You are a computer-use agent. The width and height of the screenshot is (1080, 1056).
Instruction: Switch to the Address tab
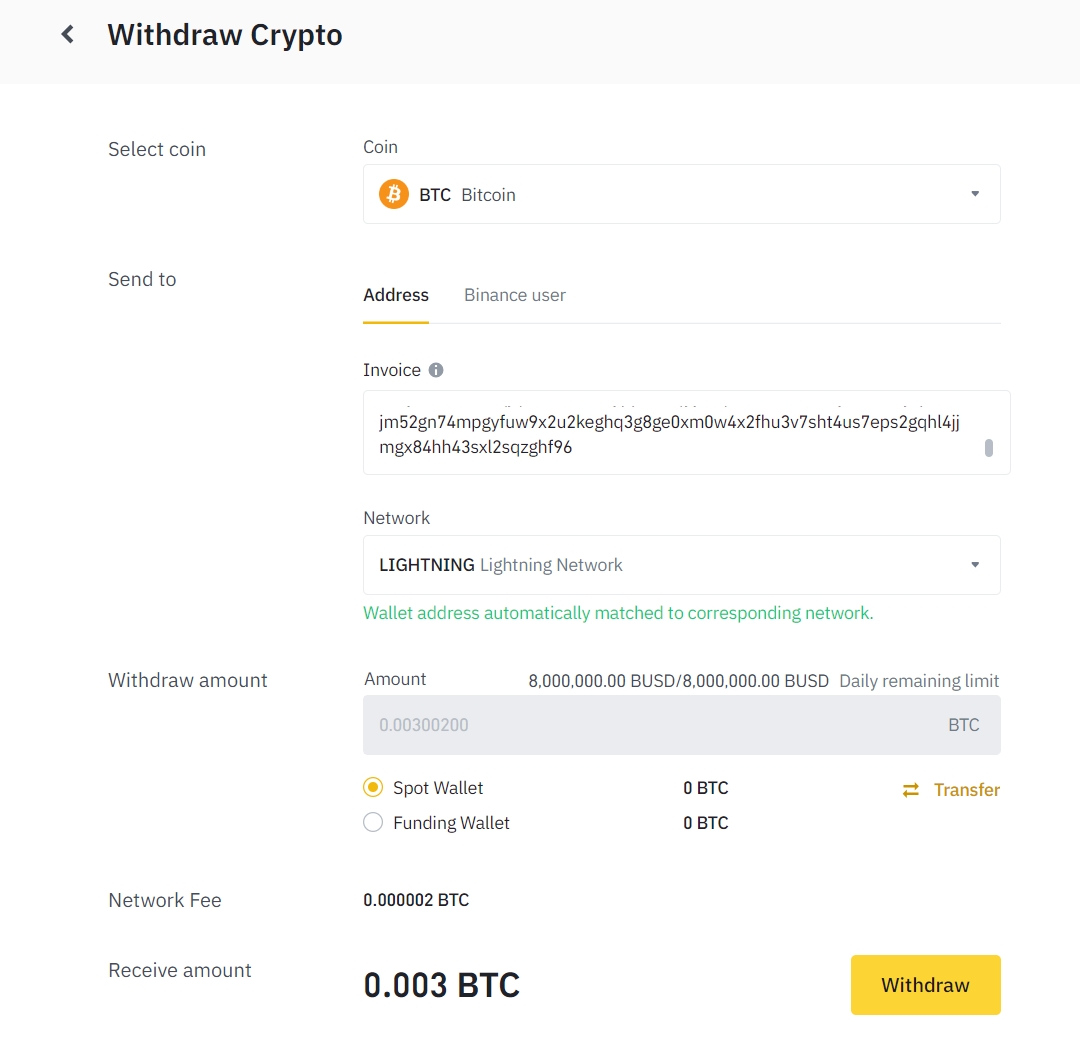pos(396,295)
